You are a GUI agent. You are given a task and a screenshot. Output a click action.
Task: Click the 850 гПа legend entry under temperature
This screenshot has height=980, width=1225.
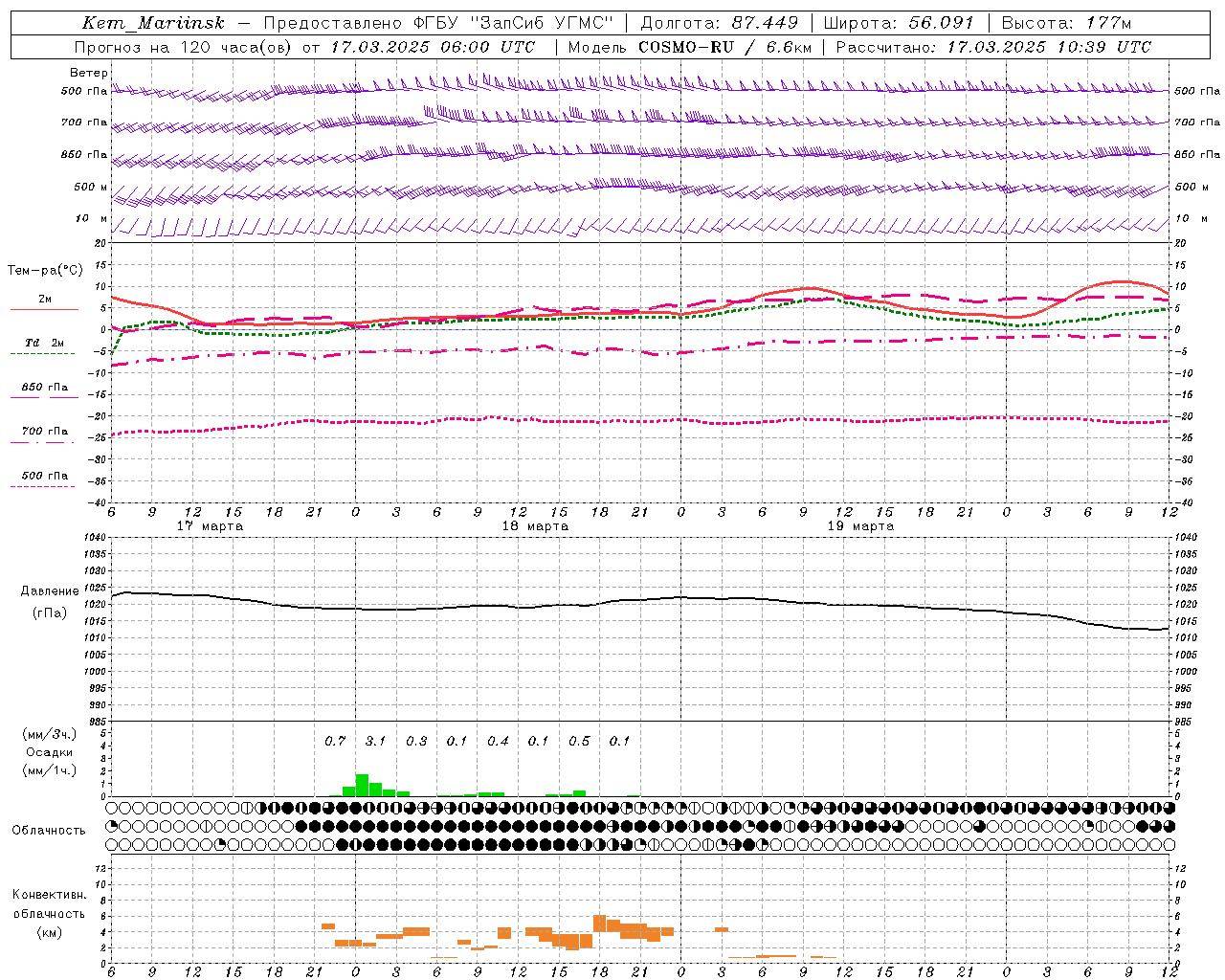click(45, 388)
